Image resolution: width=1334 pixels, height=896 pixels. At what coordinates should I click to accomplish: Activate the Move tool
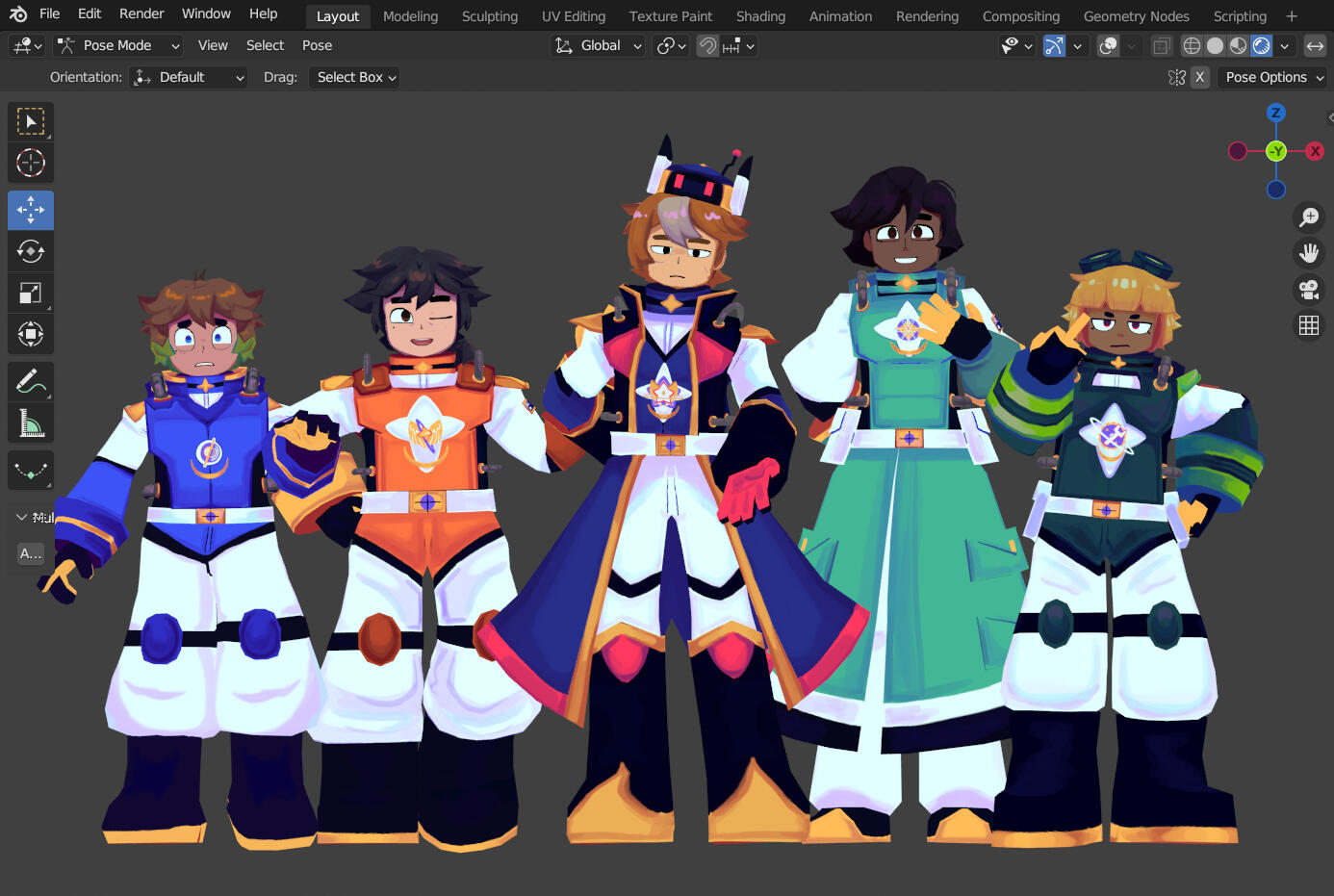[x=31, y=210]
